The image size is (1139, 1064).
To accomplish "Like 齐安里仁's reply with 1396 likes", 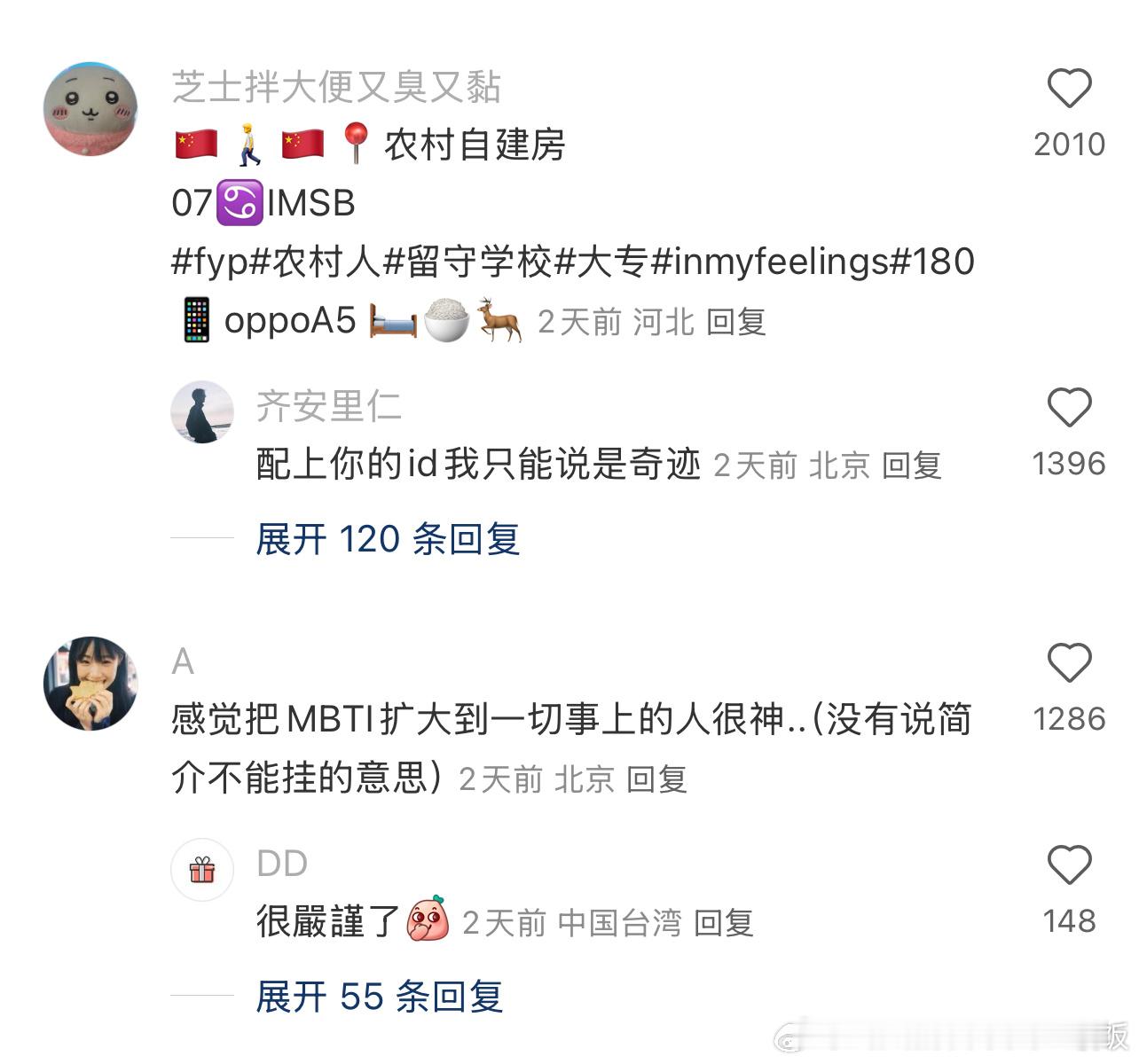I will (x=1069, y=408).
